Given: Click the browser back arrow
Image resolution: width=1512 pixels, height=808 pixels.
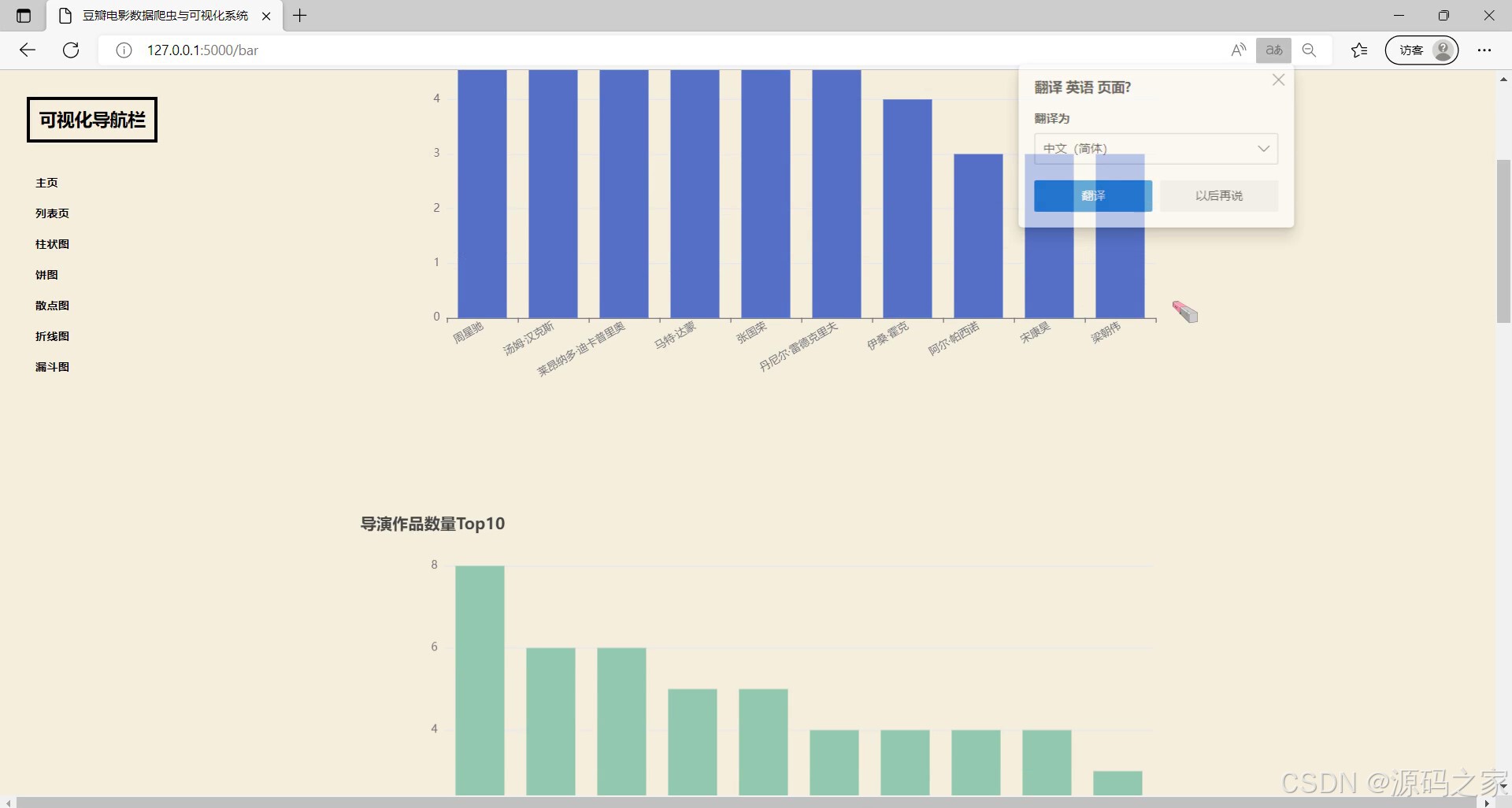Looking at the screenshot, I should 28,50.
